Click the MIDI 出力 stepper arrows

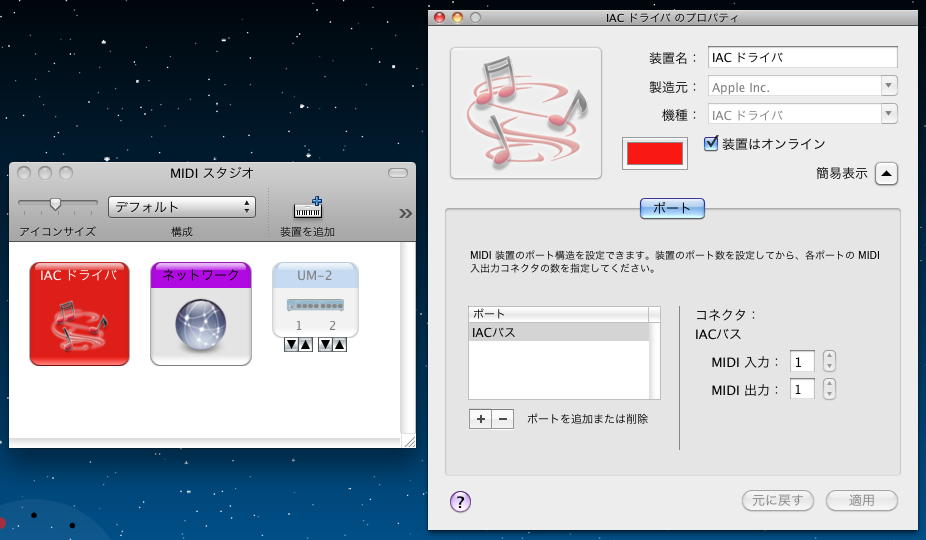tap(829, 389)
